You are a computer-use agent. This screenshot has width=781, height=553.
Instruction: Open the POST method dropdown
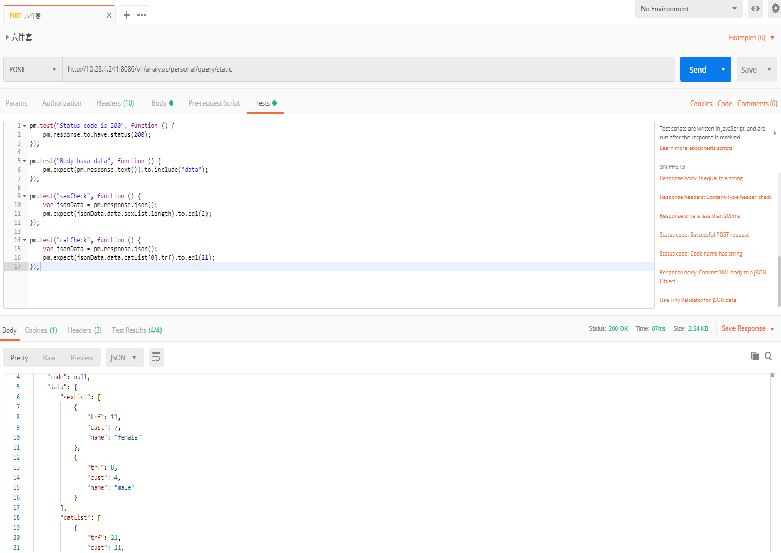pos(33,70)
